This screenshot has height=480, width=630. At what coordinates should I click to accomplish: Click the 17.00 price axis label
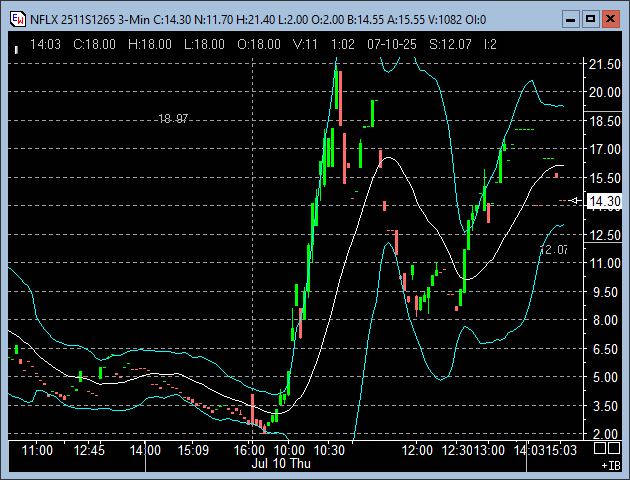(x=604, y=149)
